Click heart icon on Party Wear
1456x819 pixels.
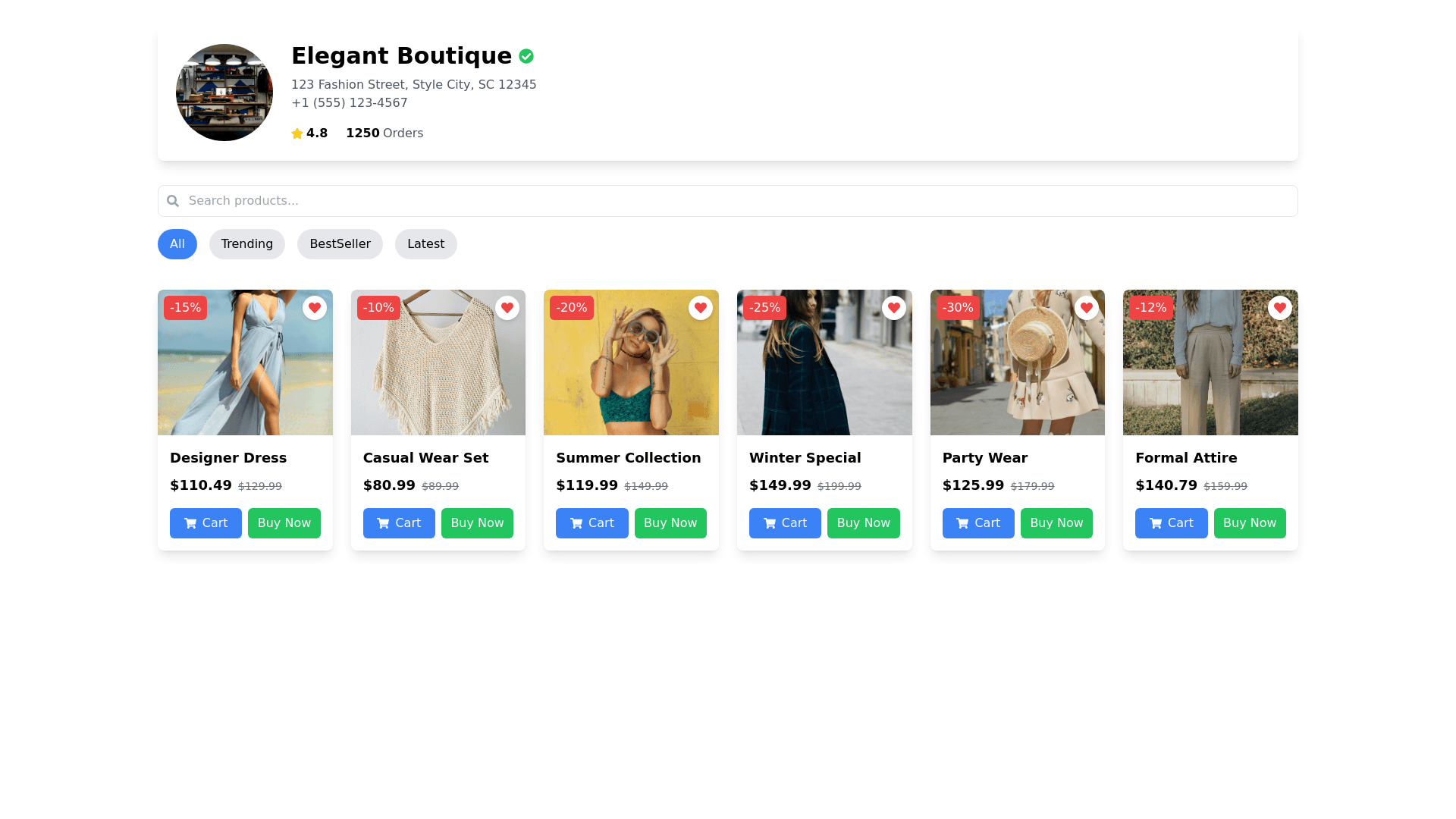1087,308
